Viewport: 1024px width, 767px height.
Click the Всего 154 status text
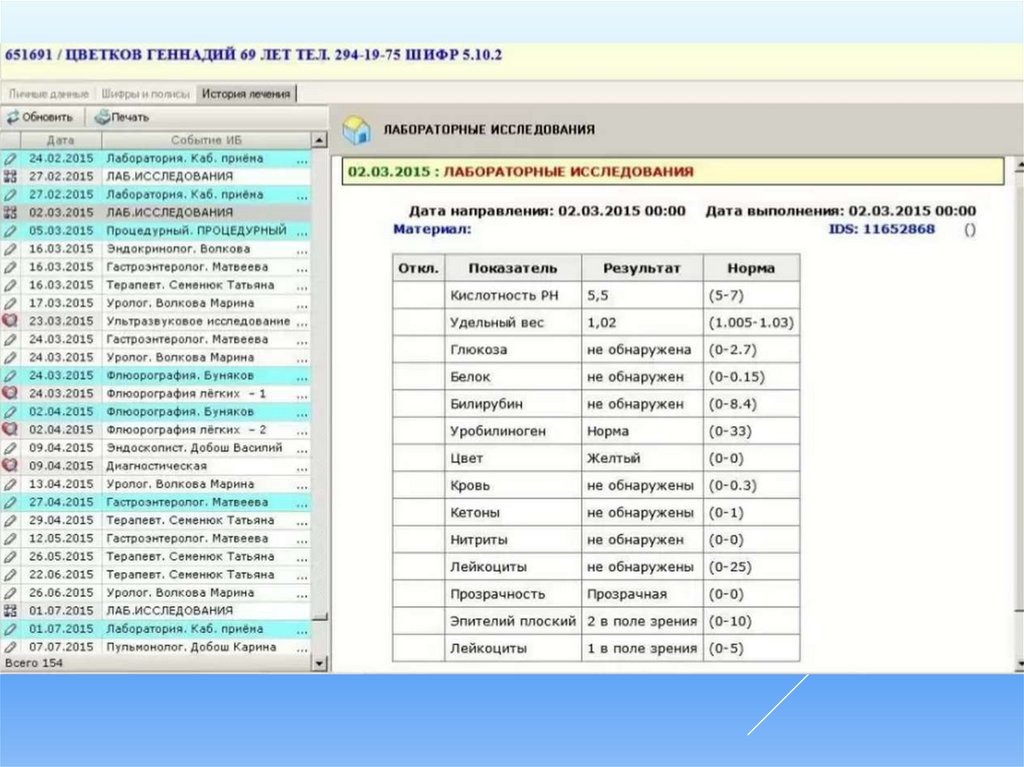click(34, 663)
